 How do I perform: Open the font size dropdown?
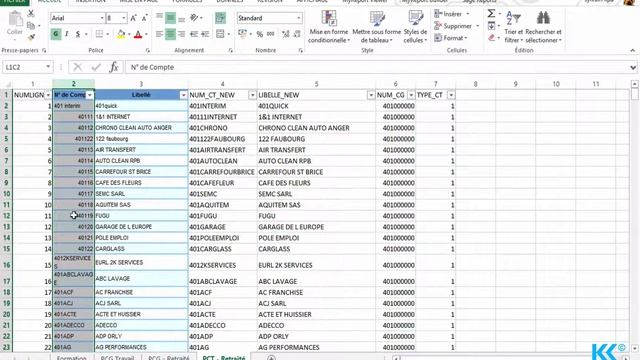[124, 18]
